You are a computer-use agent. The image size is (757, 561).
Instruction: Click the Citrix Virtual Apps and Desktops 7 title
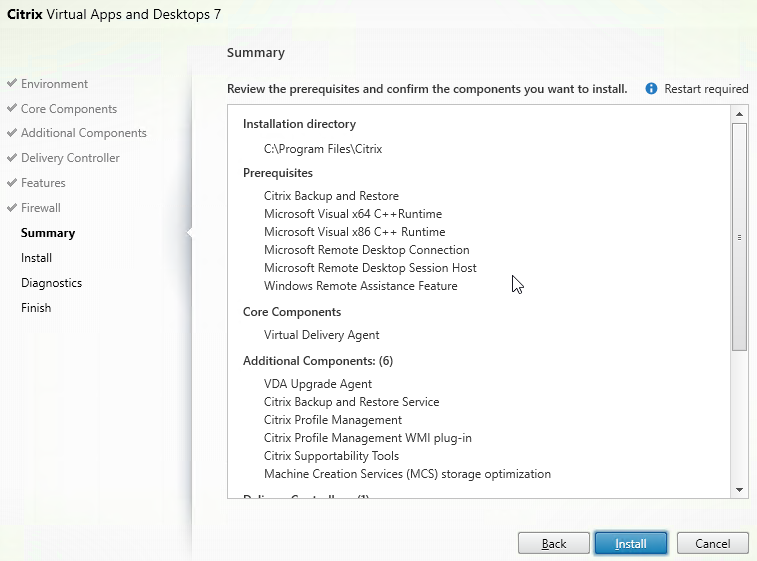tap(114, 14)
